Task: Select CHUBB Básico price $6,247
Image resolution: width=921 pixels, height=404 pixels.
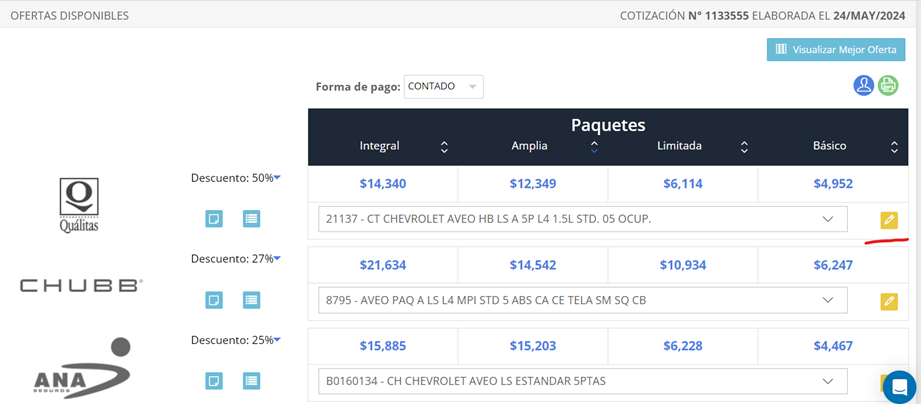Action: click(833, 265)
